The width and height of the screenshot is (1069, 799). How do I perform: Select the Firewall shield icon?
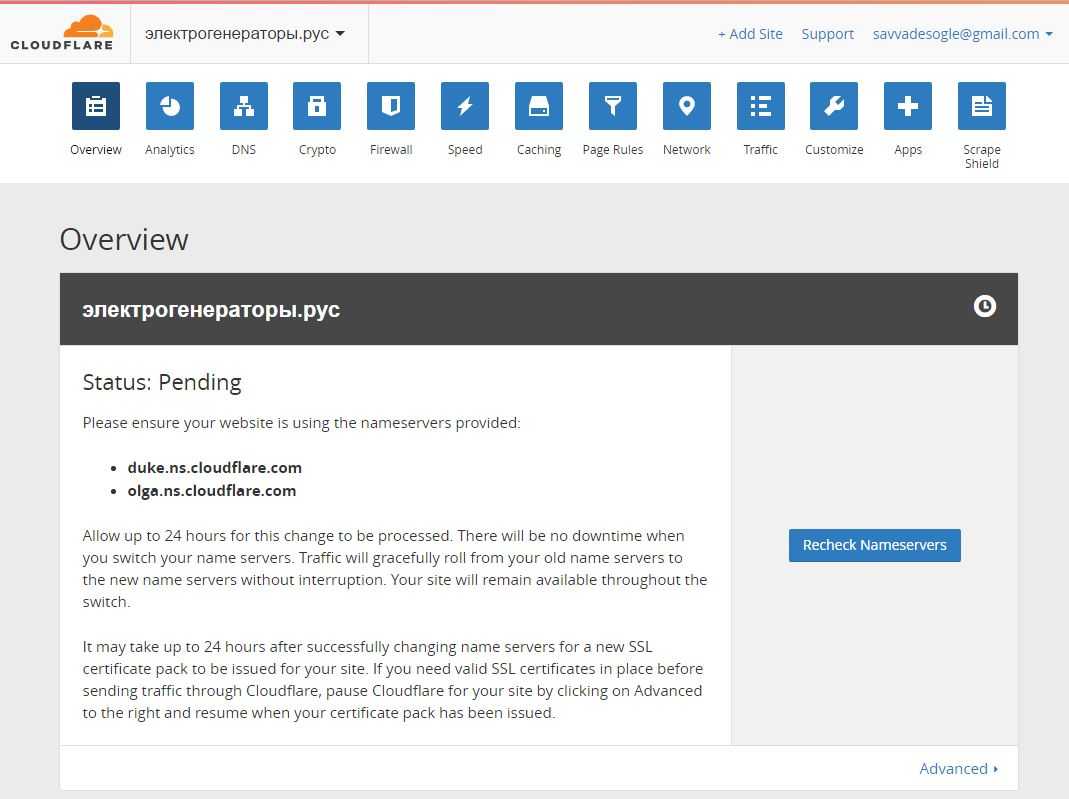coord(391,106)
